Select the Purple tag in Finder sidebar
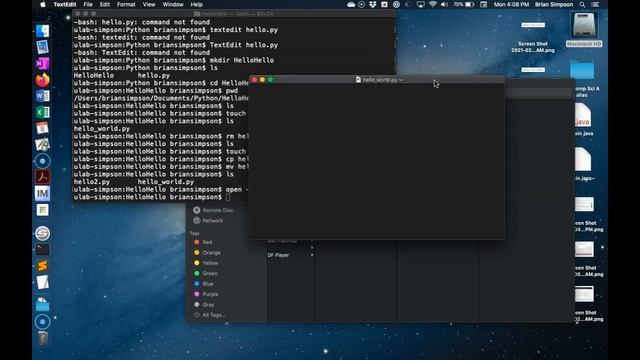The width and height of the screenshot is (640, 360). (x=206, y=294)
